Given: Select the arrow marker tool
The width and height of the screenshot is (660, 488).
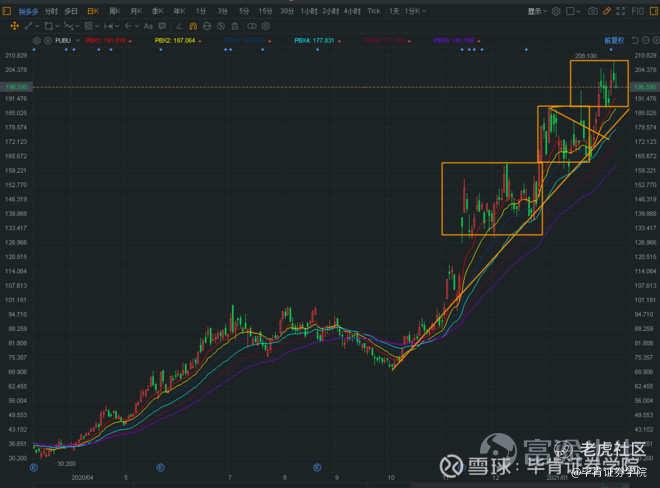Looking at the screenshot, I should coord(128,27).
